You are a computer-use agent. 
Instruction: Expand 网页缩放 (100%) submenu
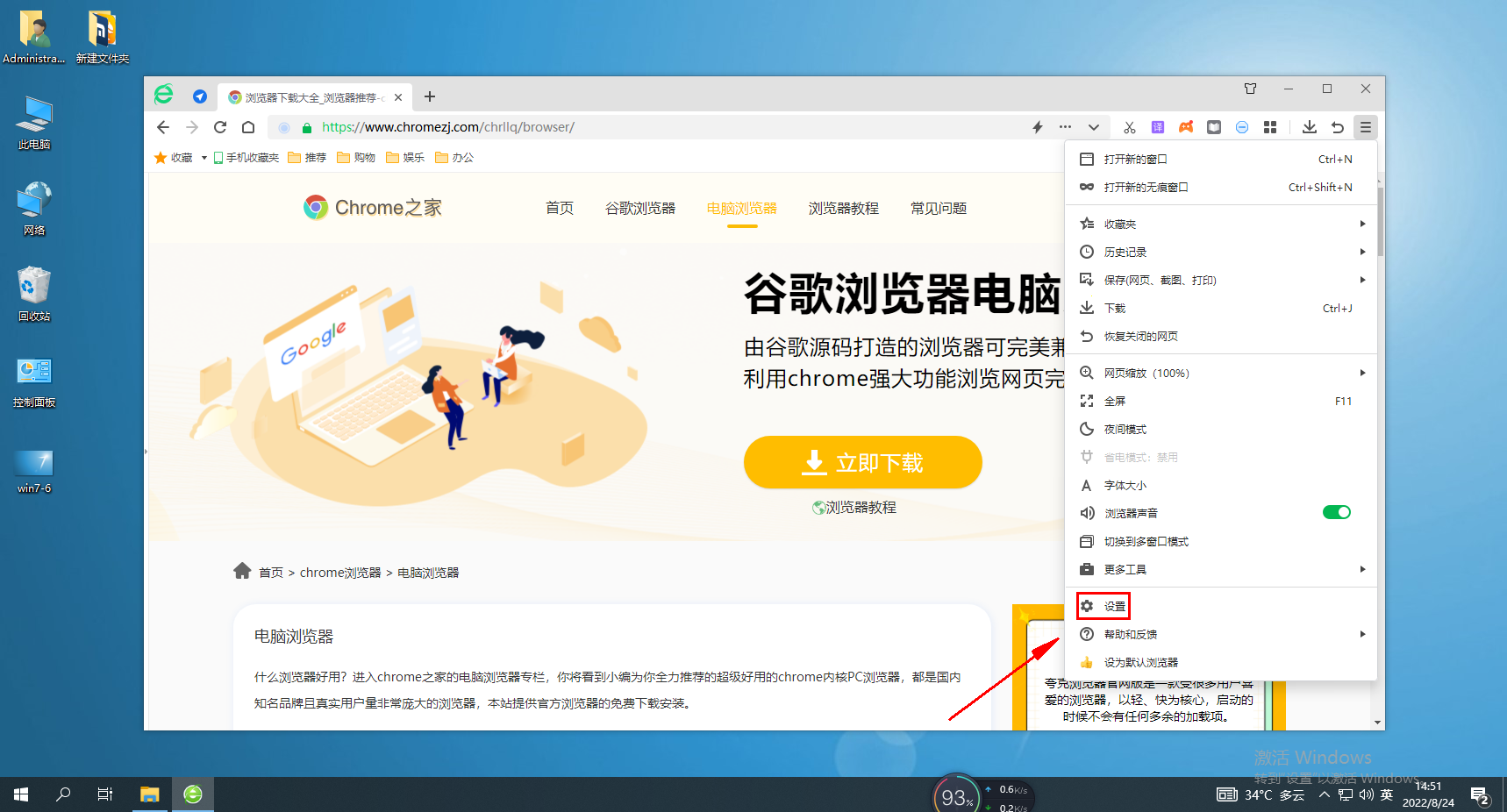click(x=1221, y=374)
